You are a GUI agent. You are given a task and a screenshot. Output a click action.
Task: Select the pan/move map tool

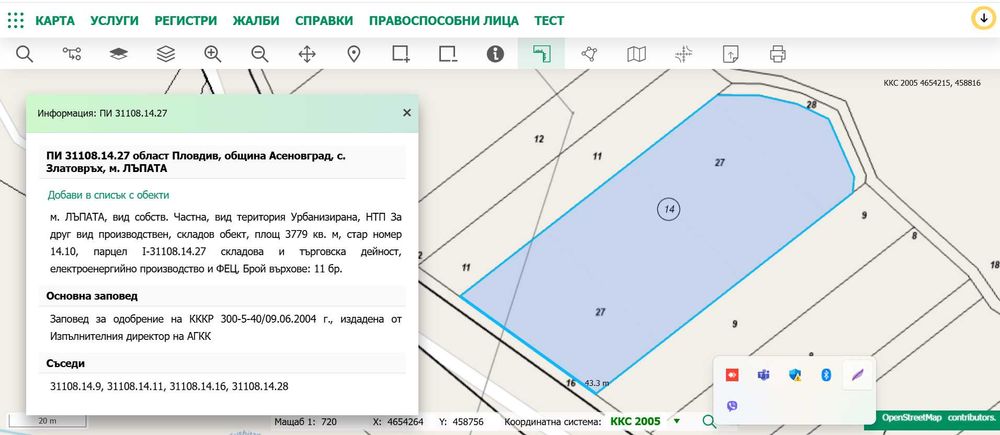307,54
